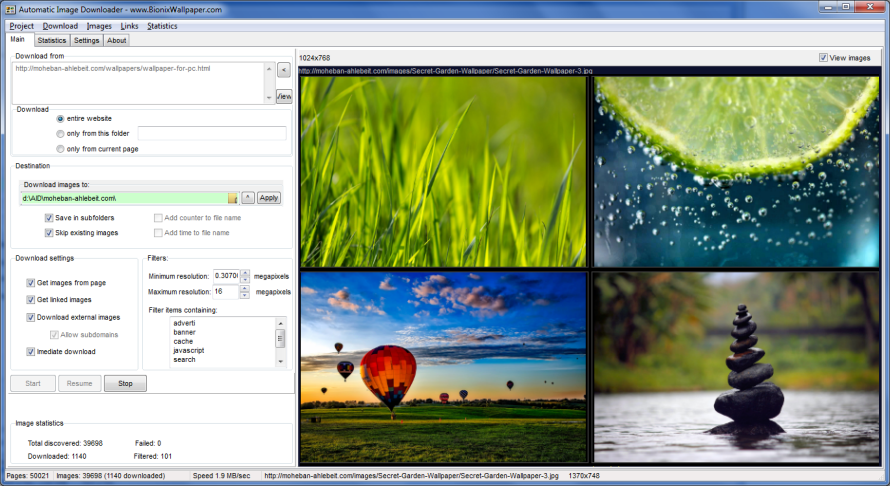Screen dimensions: 890x486
Task: Switch to the Settings tab
Action: pyautogui.click(x=86, y=41)
